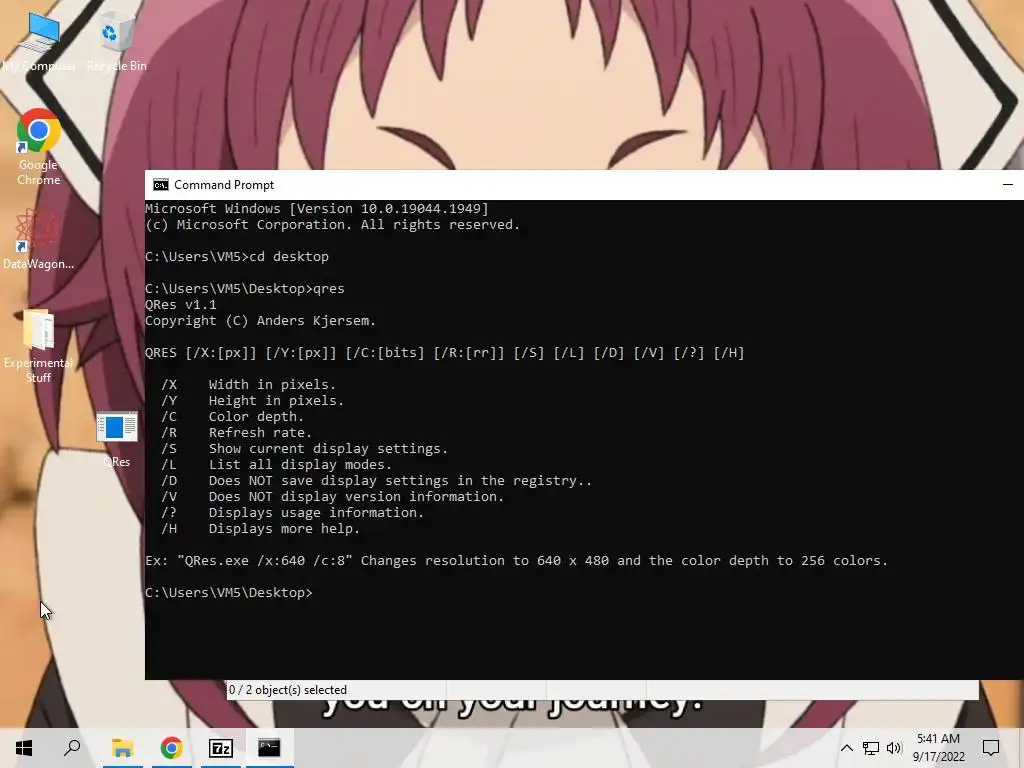Open the My Computer desktop icon

[x=39, y=41]
